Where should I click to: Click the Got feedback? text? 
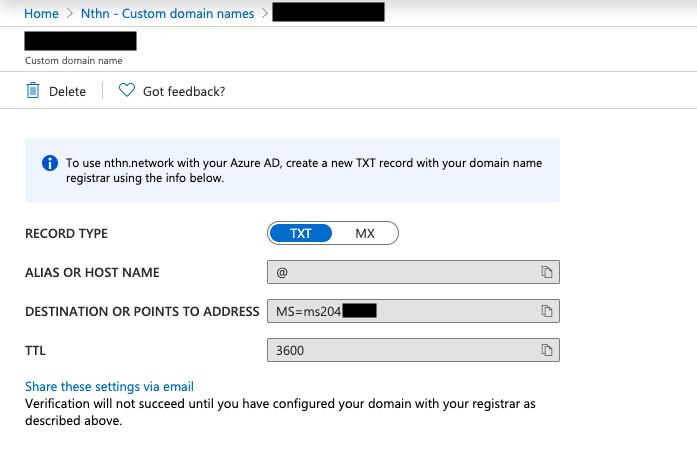click(x=184, y=91)
